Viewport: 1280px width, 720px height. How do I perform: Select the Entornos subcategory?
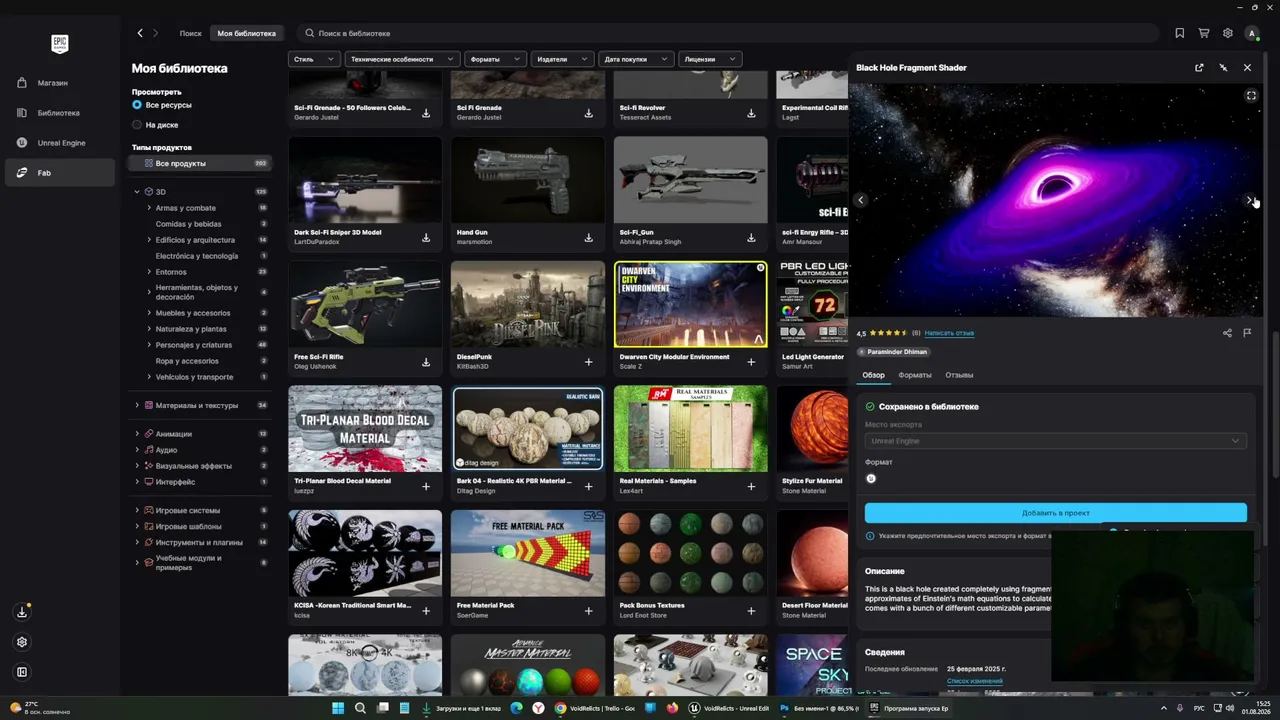coord(171,272)
